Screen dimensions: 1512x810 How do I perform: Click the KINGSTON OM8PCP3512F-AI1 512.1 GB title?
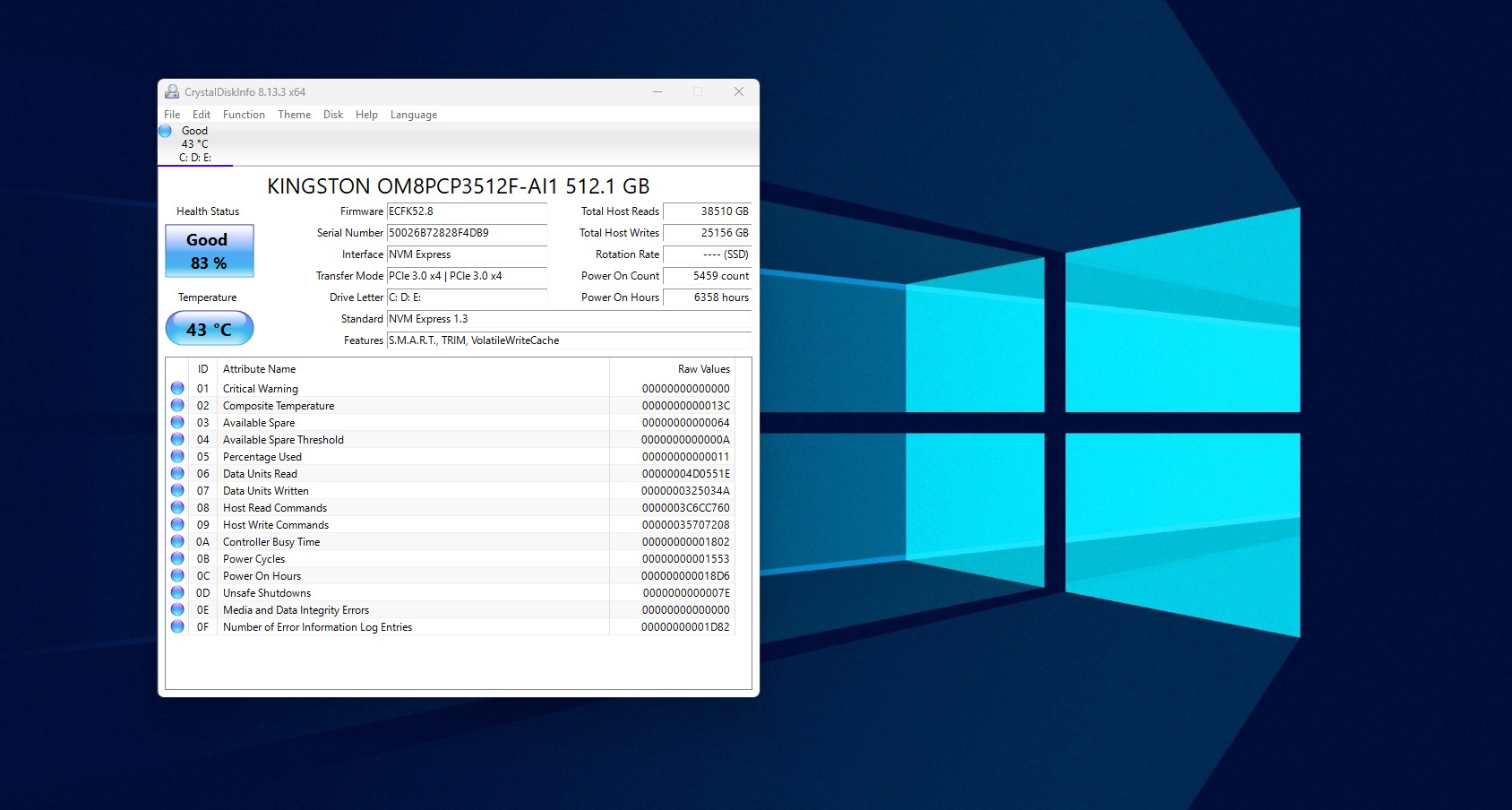tap(459, 186)
